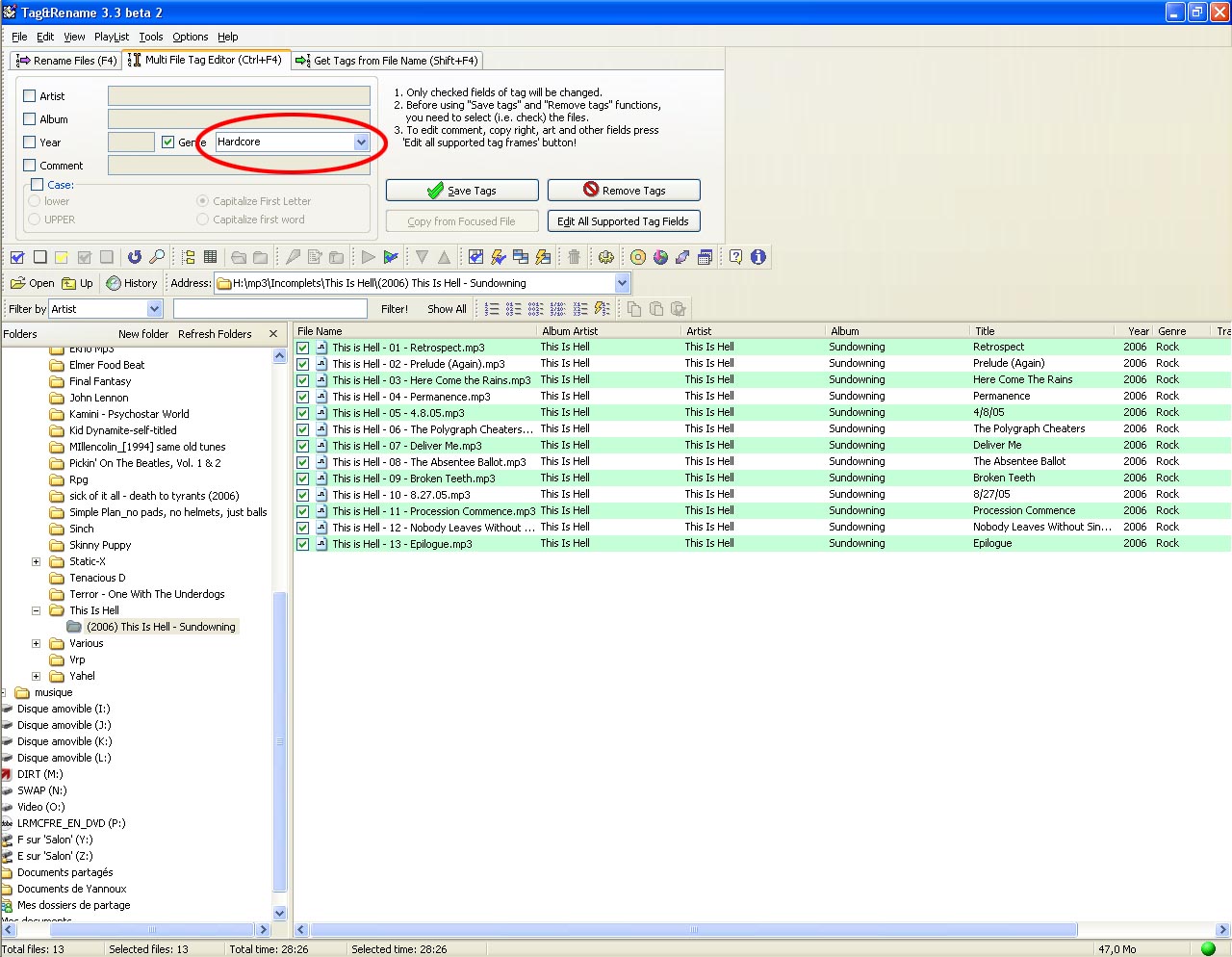Click the select all files checkmark icon
1232x957 pixels.
[17, 257]
